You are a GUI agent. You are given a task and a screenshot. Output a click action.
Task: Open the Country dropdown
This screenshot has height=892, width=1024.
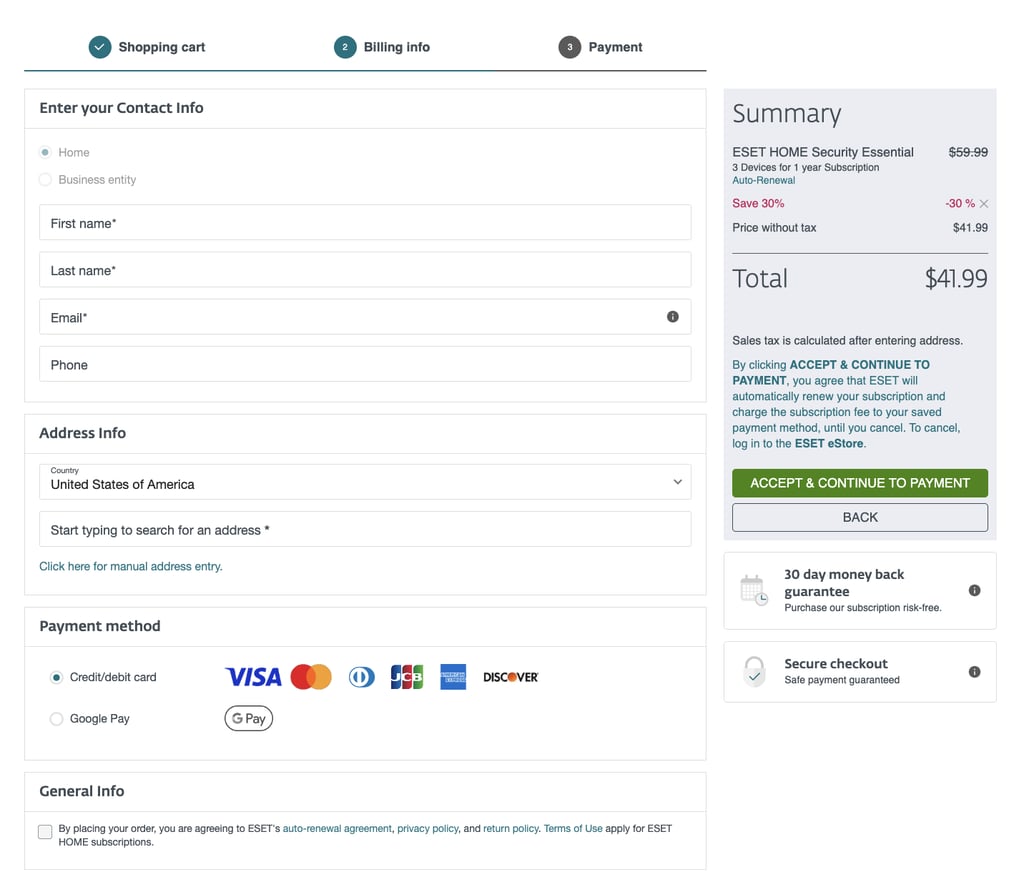coord(365,482)
